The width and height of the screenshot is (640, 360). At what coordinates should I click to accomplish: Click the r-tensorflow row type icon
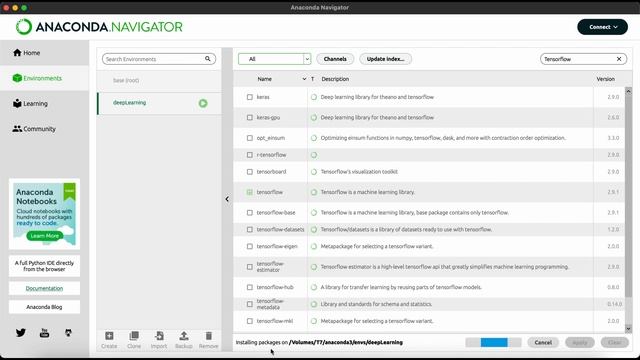coord(313,155)
